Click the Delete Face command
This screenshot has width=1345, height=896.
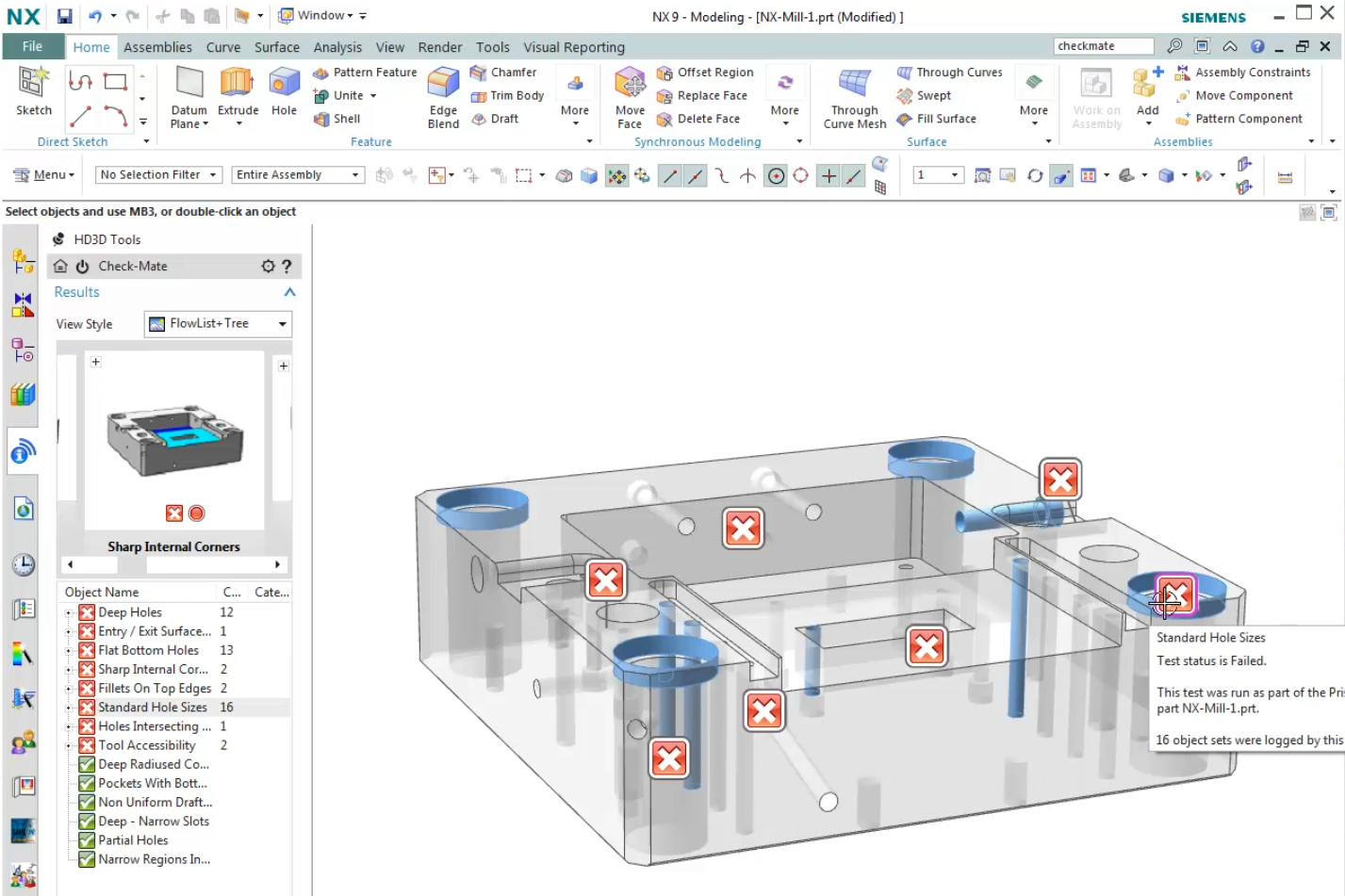coord(697,119)
